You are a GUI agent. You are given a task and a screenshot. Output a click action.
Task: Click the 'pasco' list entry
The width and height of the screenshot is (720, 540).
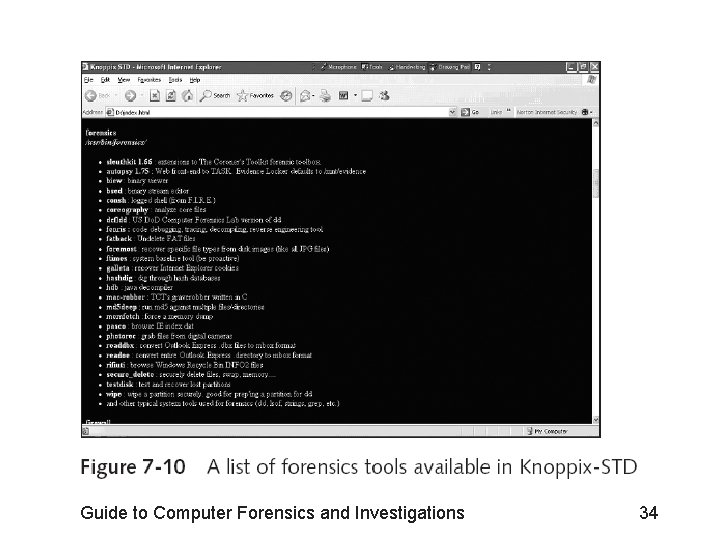150,326
